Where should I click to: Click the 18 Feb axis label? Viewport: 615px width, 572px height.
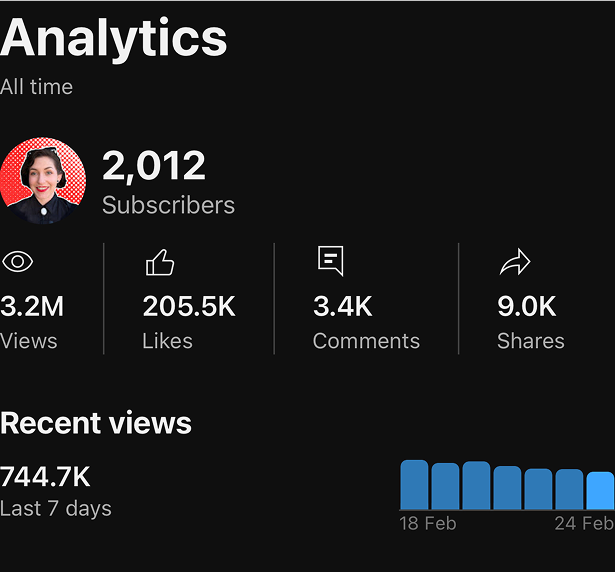coord(428,524)
